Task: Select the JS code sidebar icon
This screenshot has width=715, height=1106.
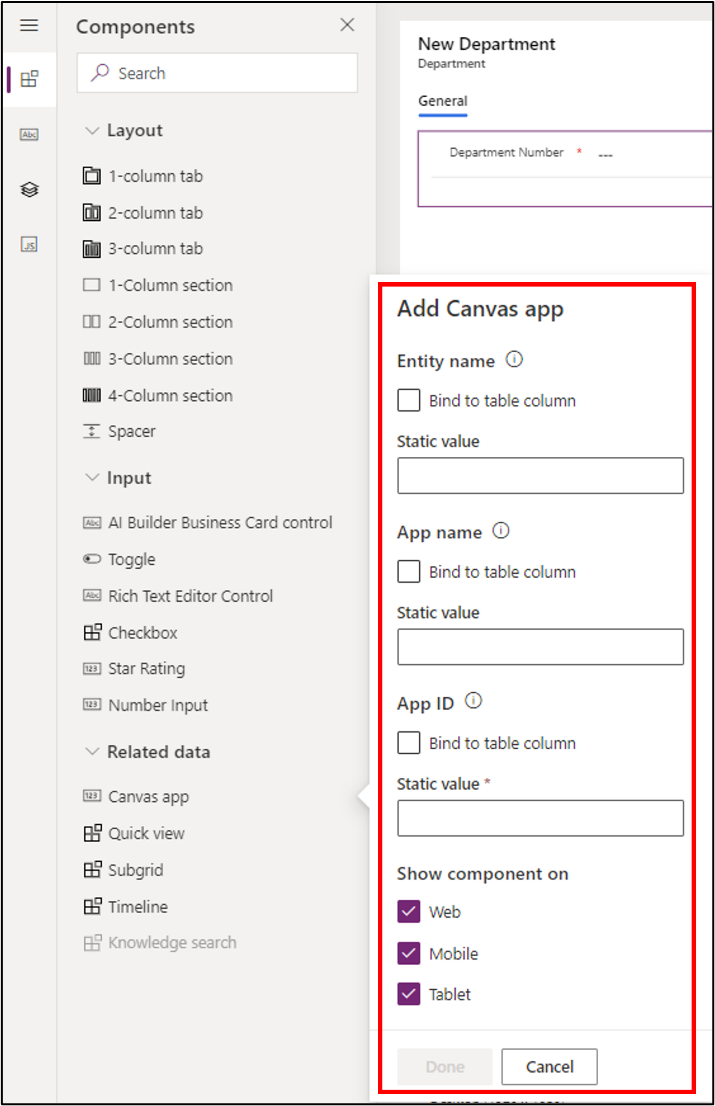Action: click(29, 242)
